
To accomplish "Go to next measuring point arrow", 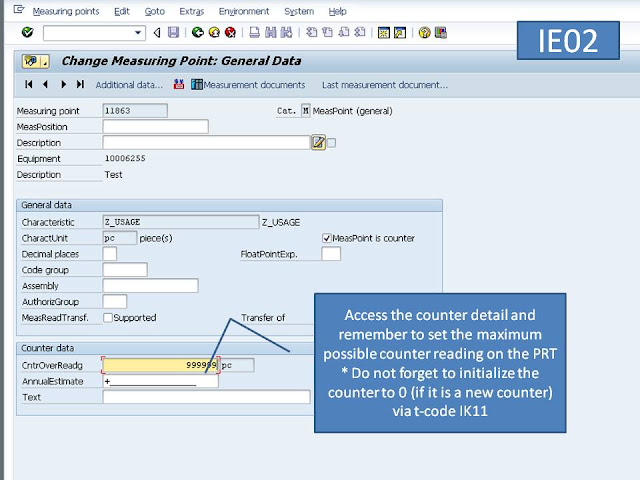I will point(63,84).
